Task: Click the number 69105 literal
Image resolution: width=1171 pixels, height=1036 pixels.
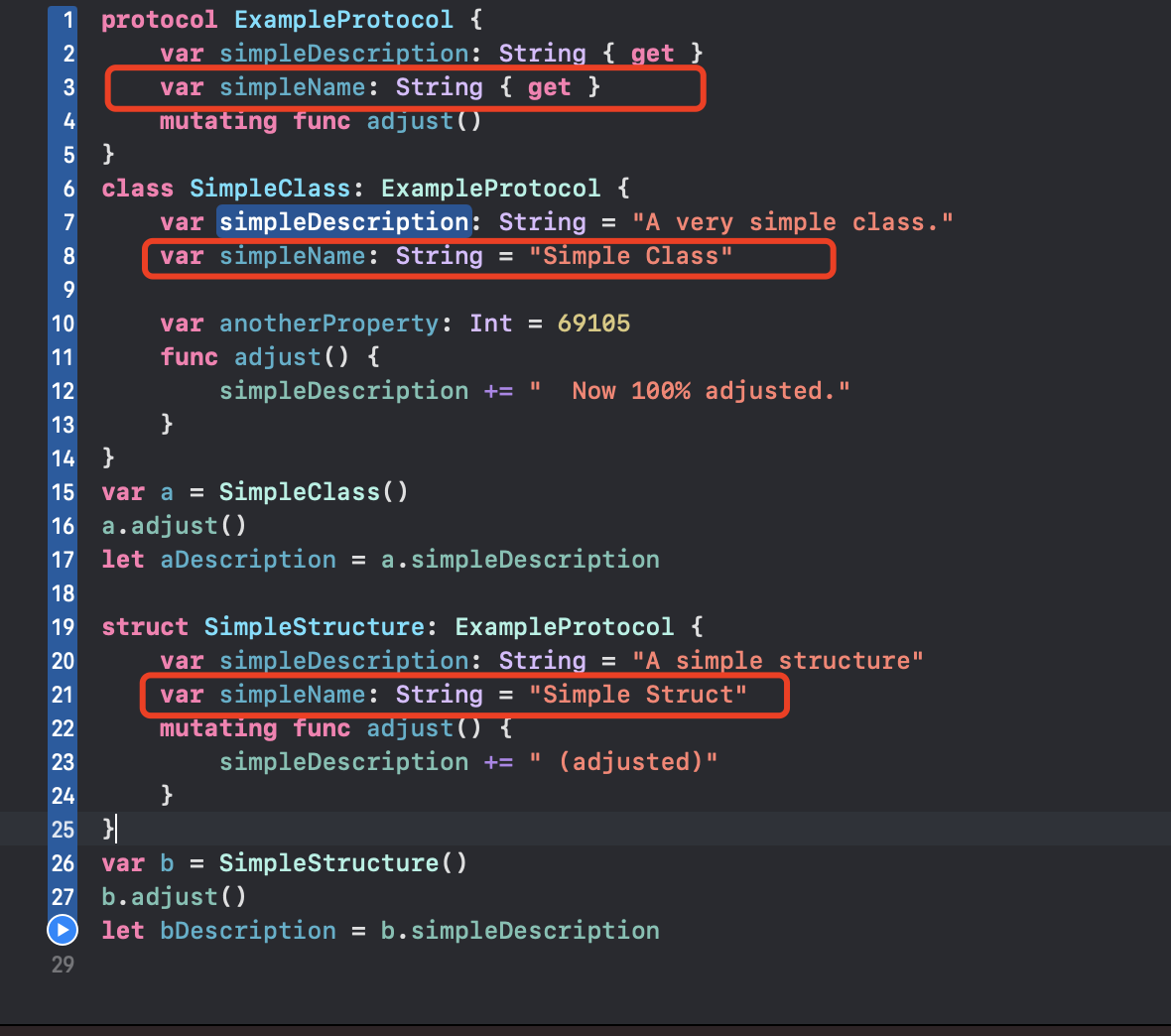Action: [x=593, y=324]
